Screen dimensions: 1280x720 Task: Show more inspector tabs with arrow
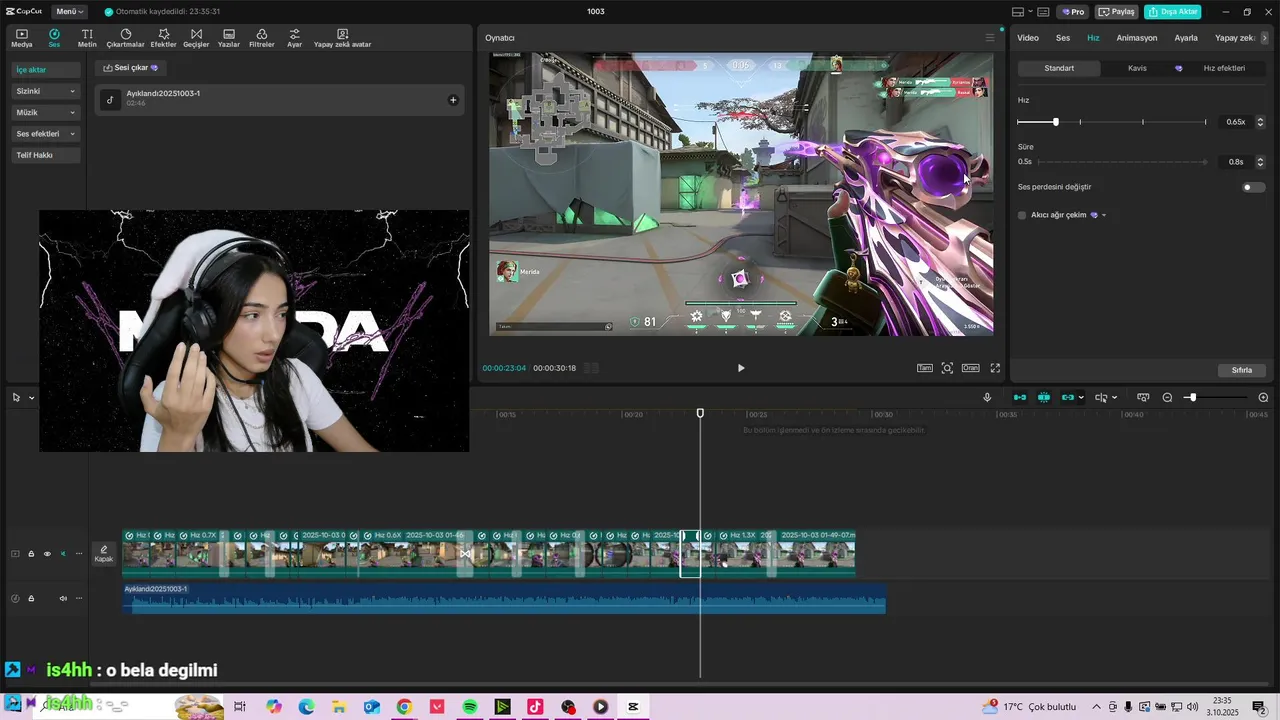point(1265,38)
